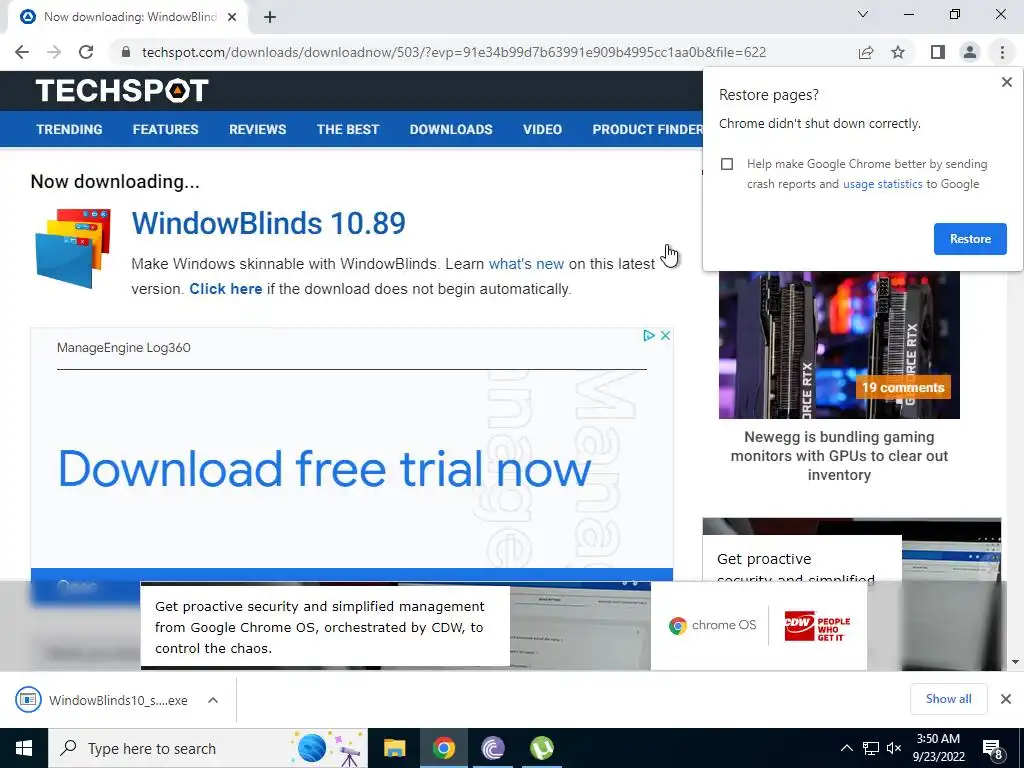Viewport: 1024px width, 768px height.
Task: Open the RTX GPU article thumbnail
Action: click(x=839, y=345)
